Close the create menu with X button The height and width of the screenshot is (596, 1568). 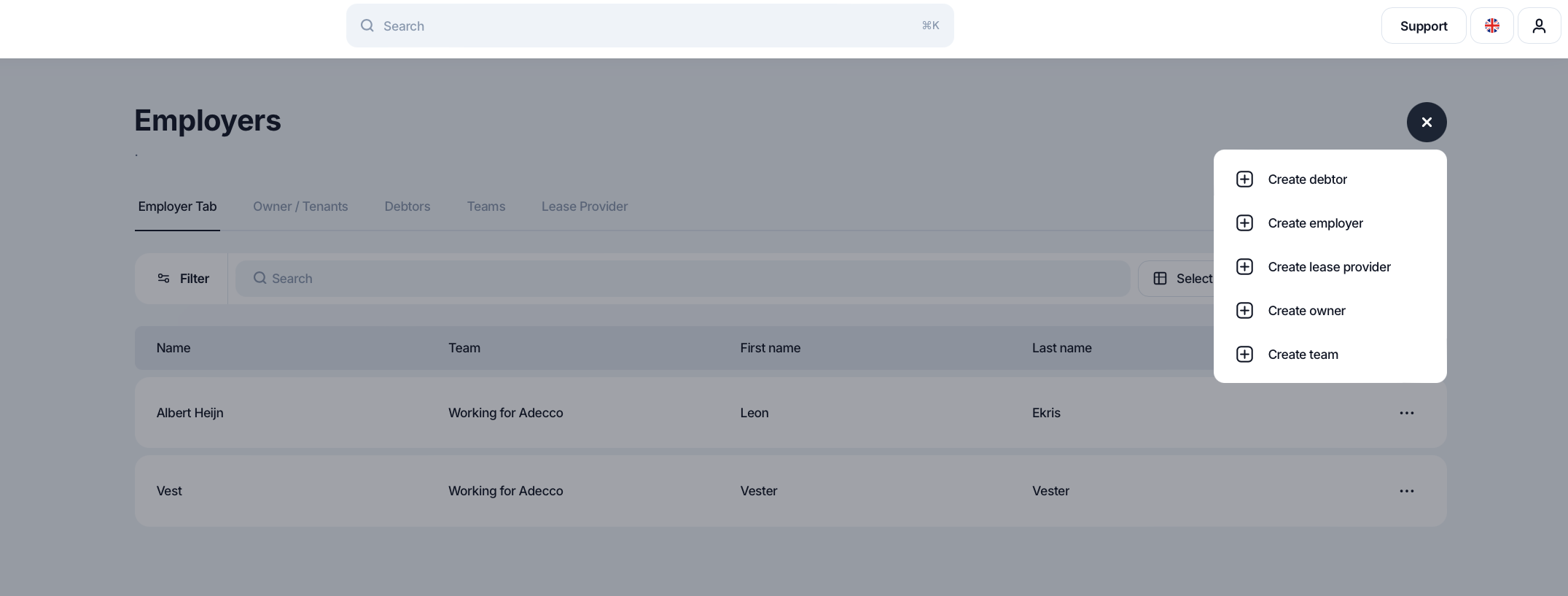pyautogui.click(x=1427, y=122)
